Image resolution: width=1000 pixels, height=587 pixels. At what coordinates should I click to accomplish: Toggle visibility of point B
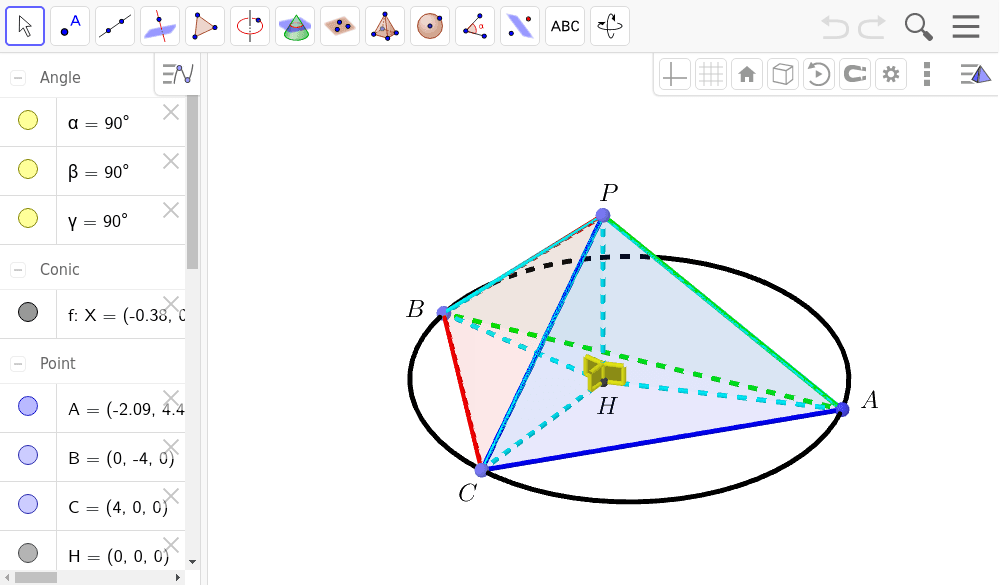(27, 456)
